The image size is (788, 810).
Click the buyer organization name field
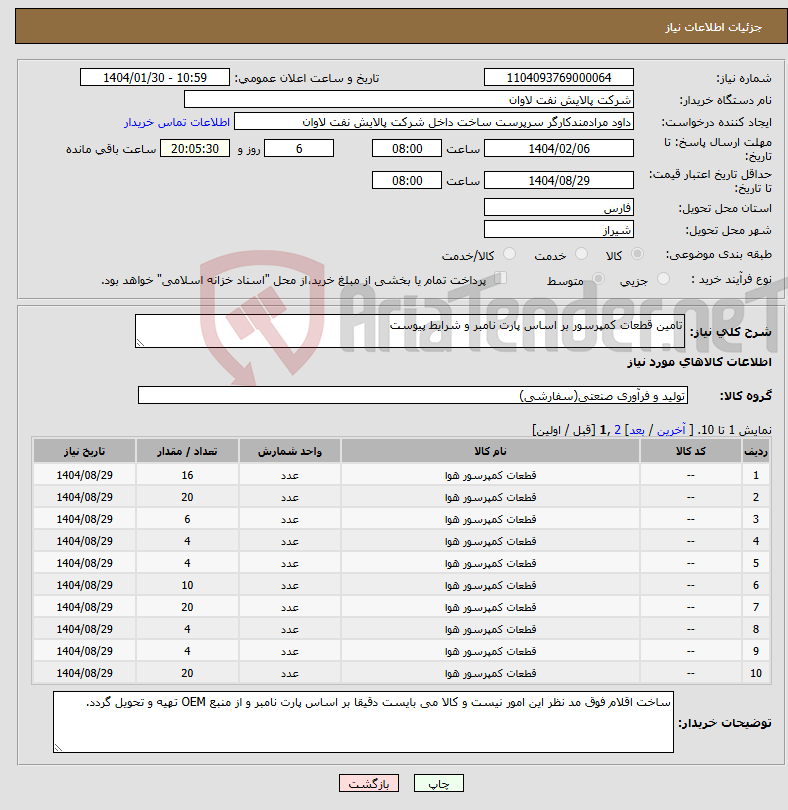click(x=409, y=100)
